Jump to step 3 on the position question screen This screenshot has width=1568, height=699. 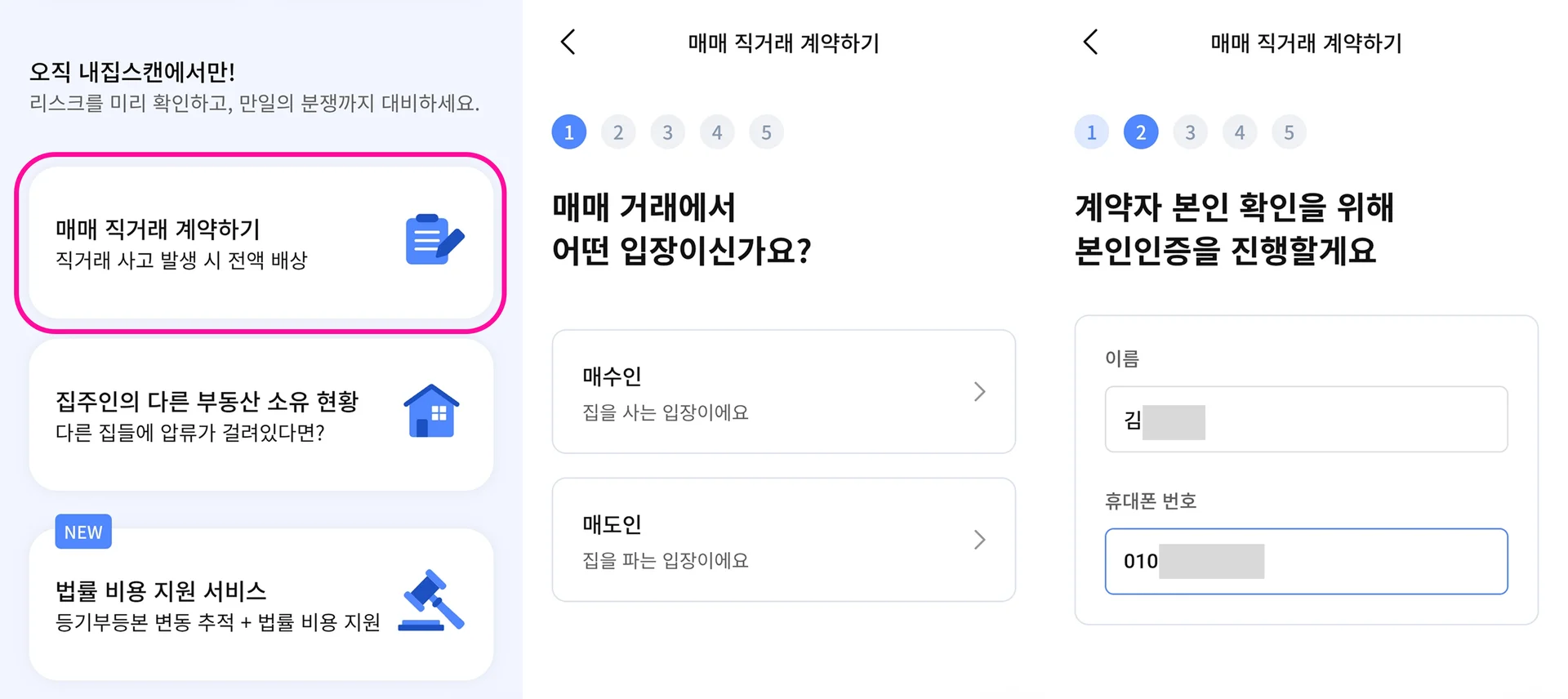tap(667, 132)
